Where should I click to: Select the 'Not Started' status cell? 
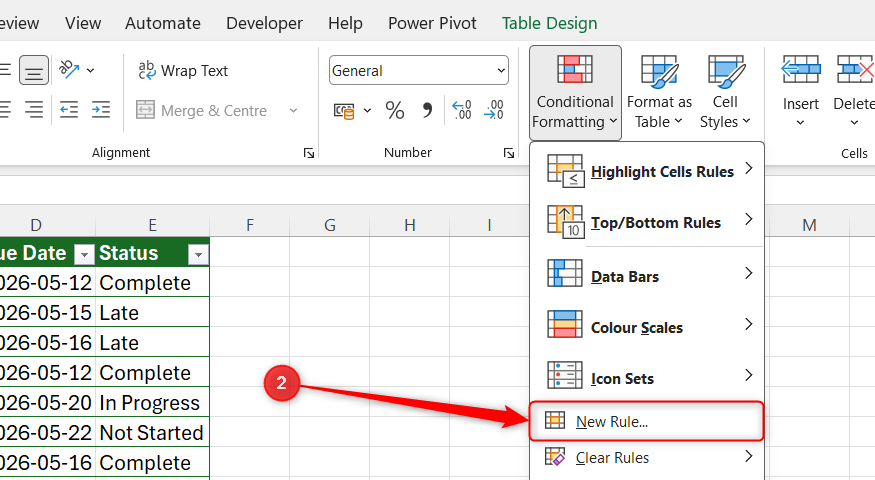point(152,433)
